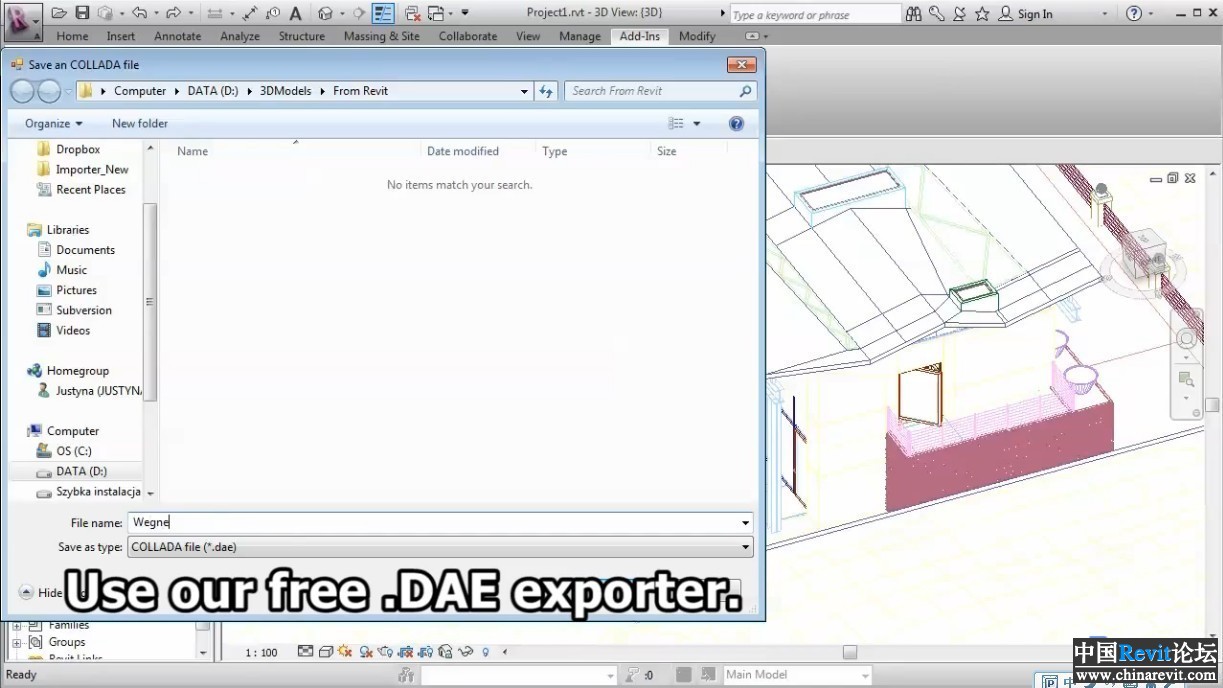Screen dimensions: 1223x688
Task: Click the Switch Windows icon
Action: point(436,13)
